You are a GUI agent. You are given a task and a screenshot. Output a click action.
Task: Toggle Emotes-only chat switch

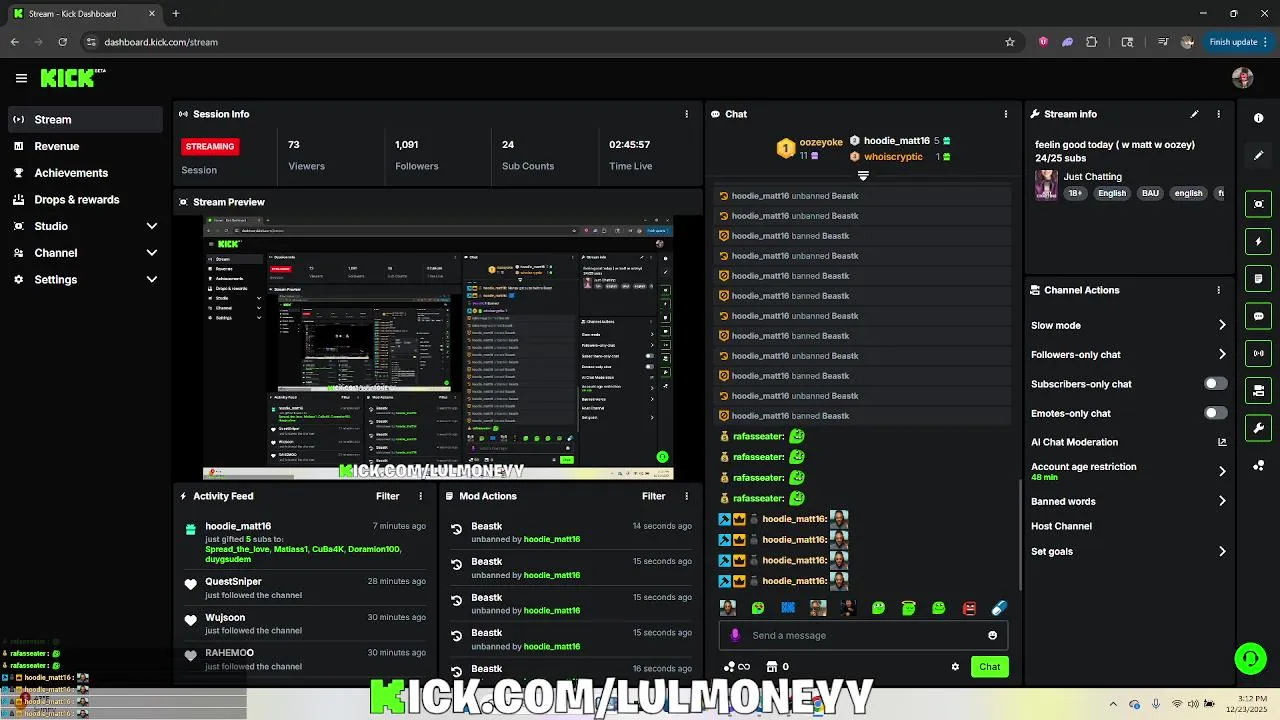pos(1215,413)
